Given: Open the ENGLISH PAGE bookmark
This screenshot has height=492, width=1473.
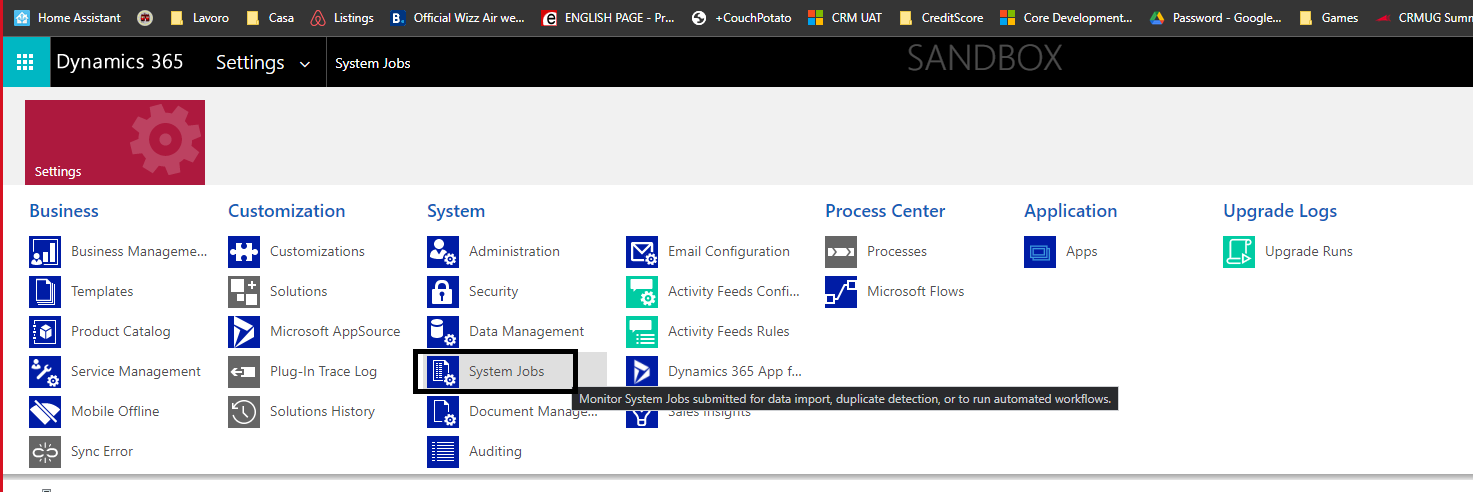Looking at the screenshot, I should (608, 17).
